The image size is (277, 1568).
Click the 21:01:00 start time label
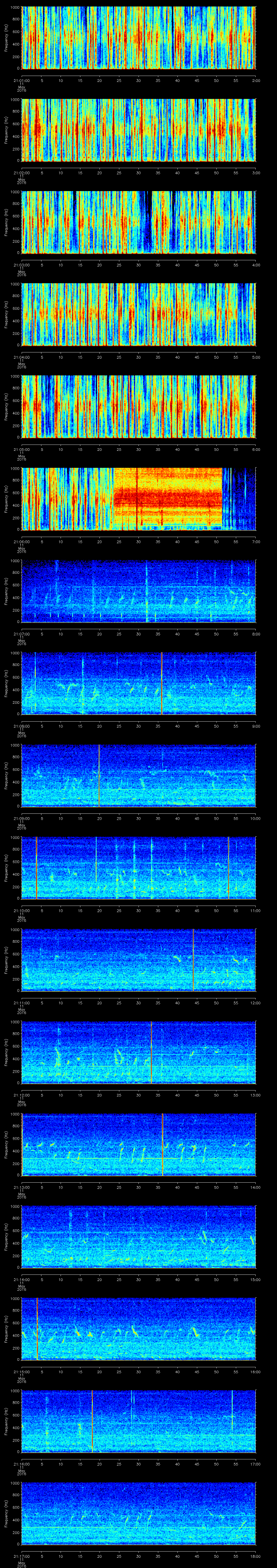click(21, 80)
